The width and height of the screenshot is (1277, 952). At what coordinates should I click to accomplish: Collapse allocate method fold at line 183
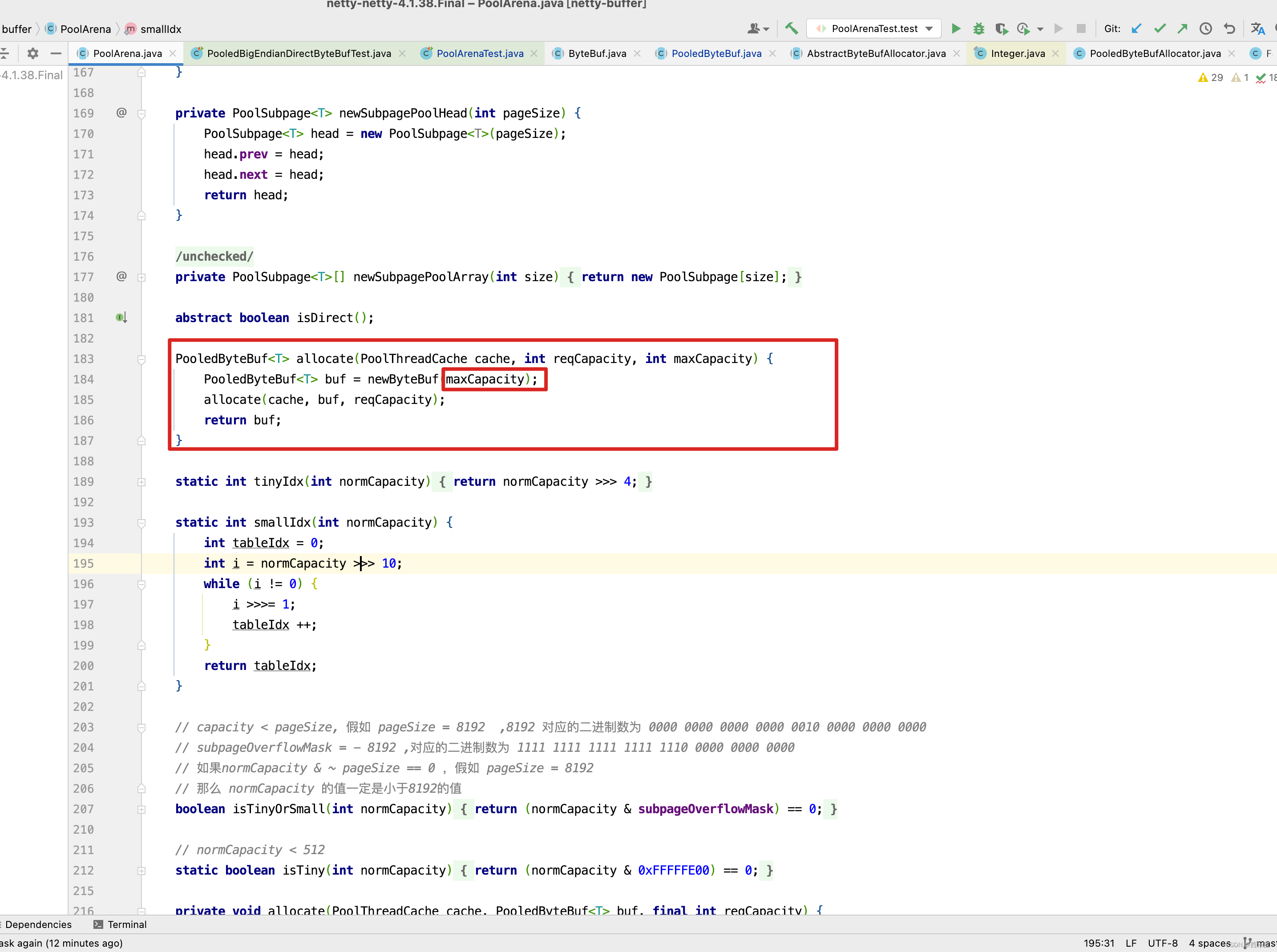[x=141, y=359]
